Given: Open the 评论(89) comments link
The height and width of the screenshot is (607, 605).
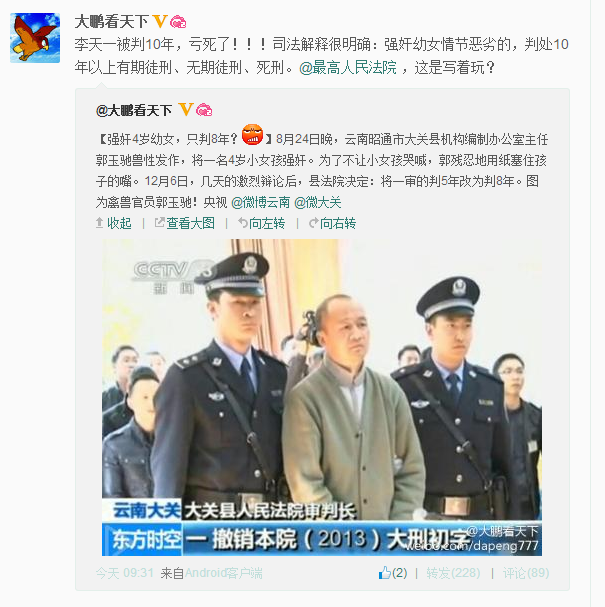Looking at the screenshot, I should pos(526,573).
